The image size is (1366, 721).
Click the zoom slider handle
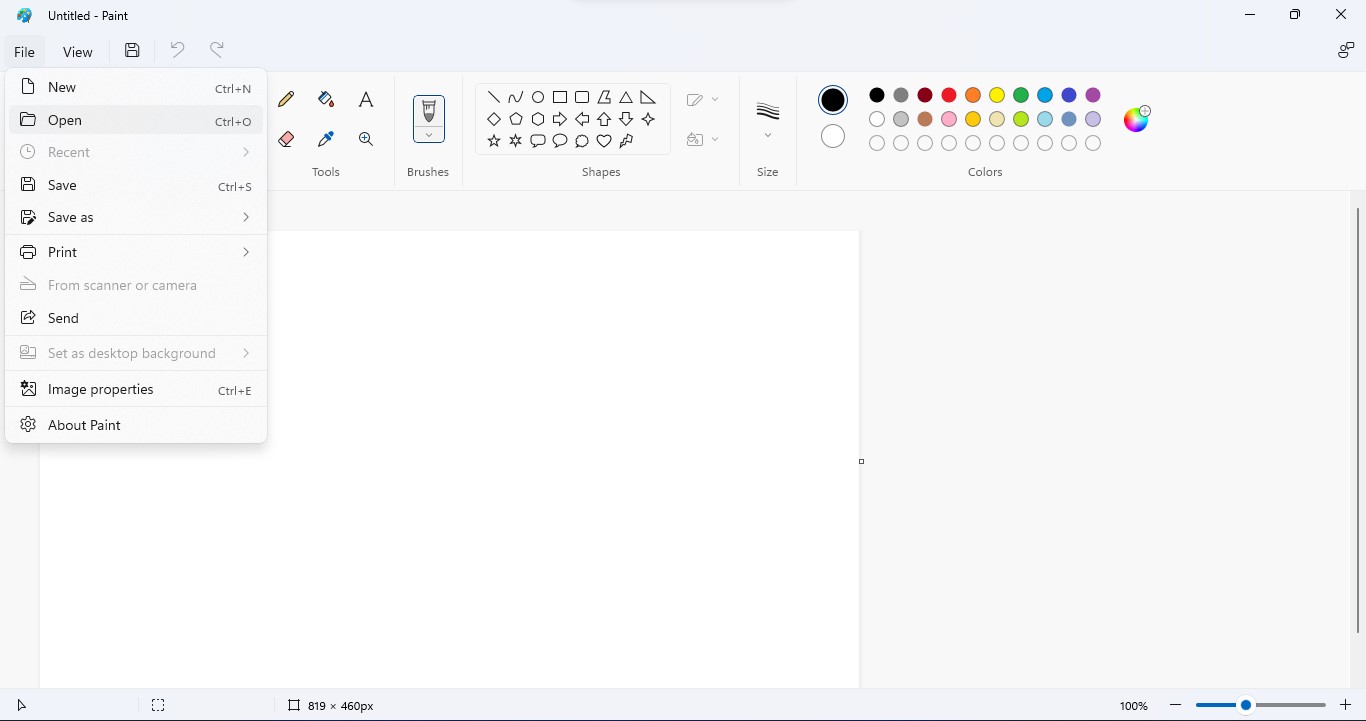(x=1246, y=705)
